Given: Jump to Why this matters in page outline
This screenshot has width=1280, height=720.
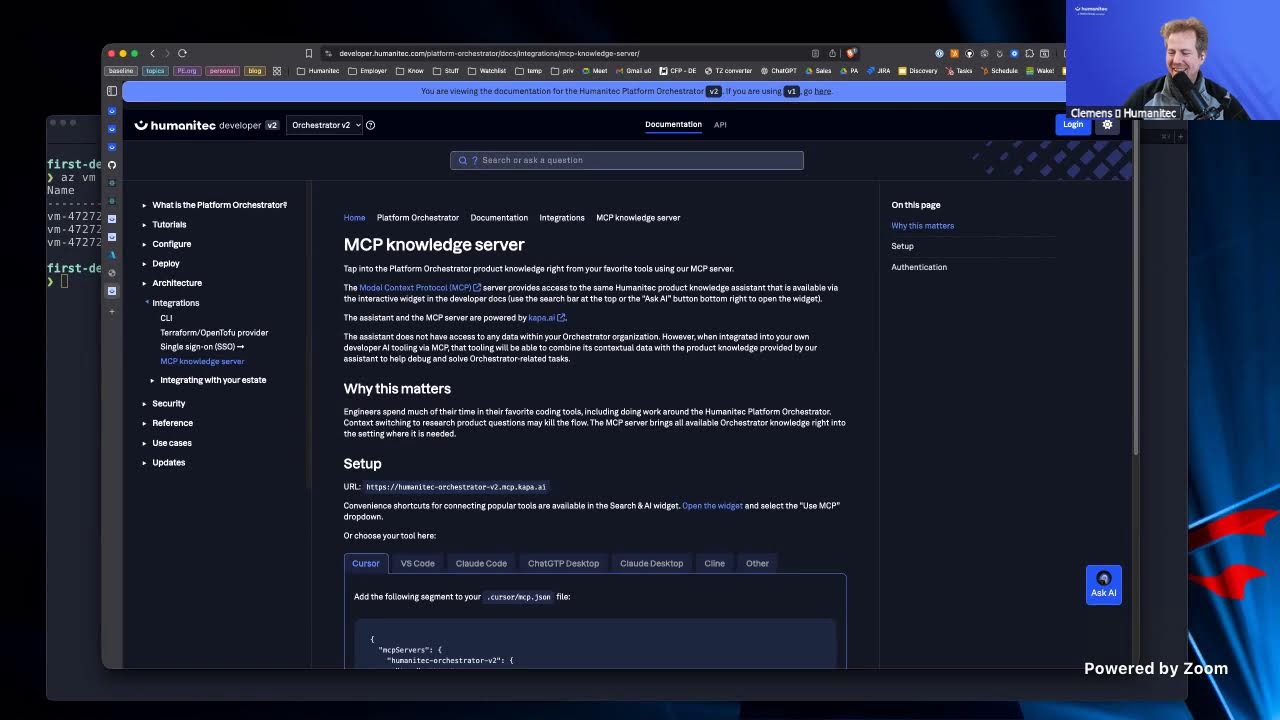Looking at the screenshot, I should pyautogui.click(x=922, y=226).
